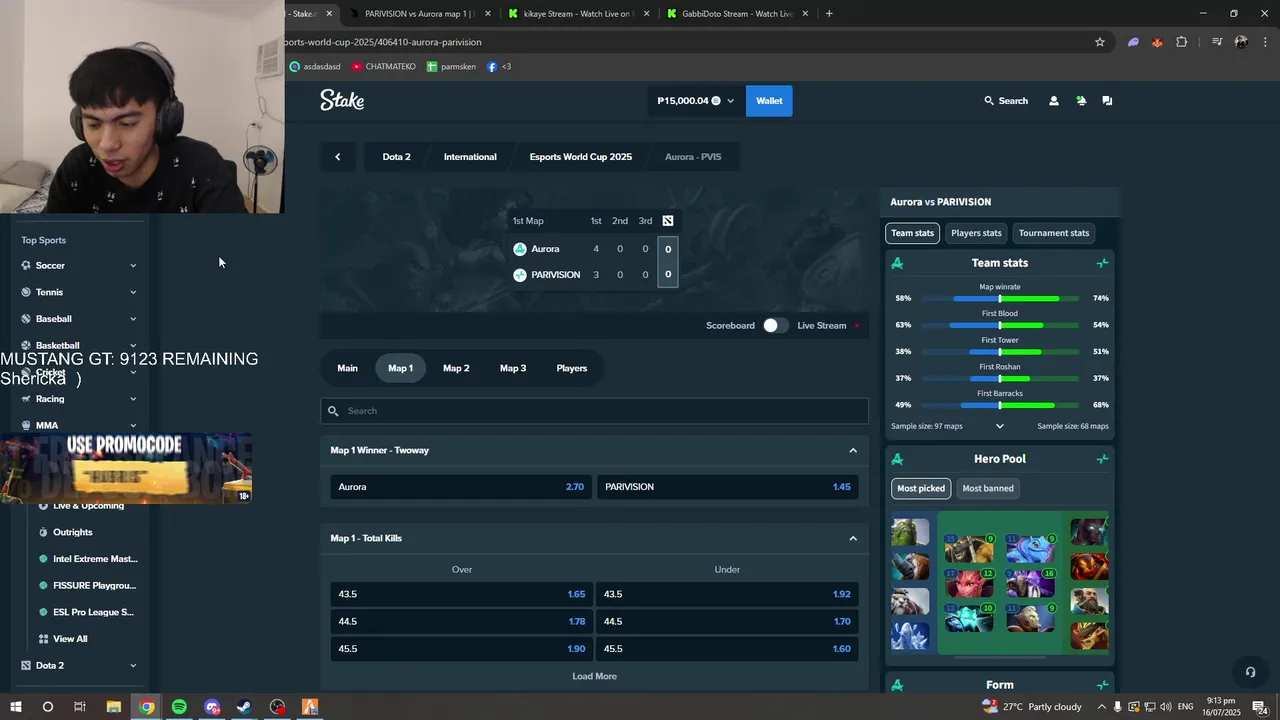
Task: Click the Hero Pool horizontal scrollbar
Action: pos(1000,657)
